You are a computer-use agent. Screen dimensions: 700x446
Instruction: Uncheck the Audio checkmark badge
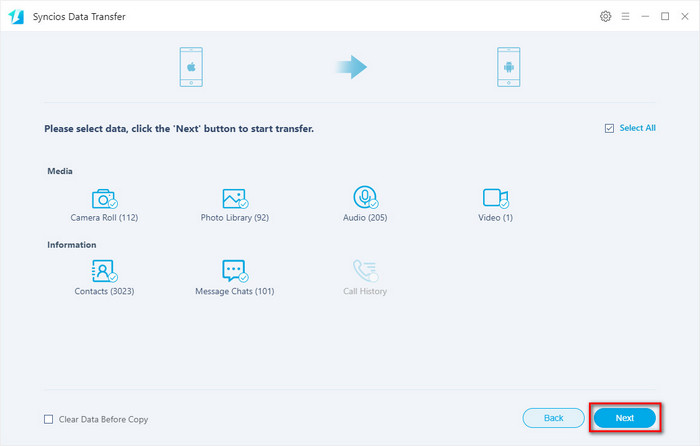tap(374, 204)
